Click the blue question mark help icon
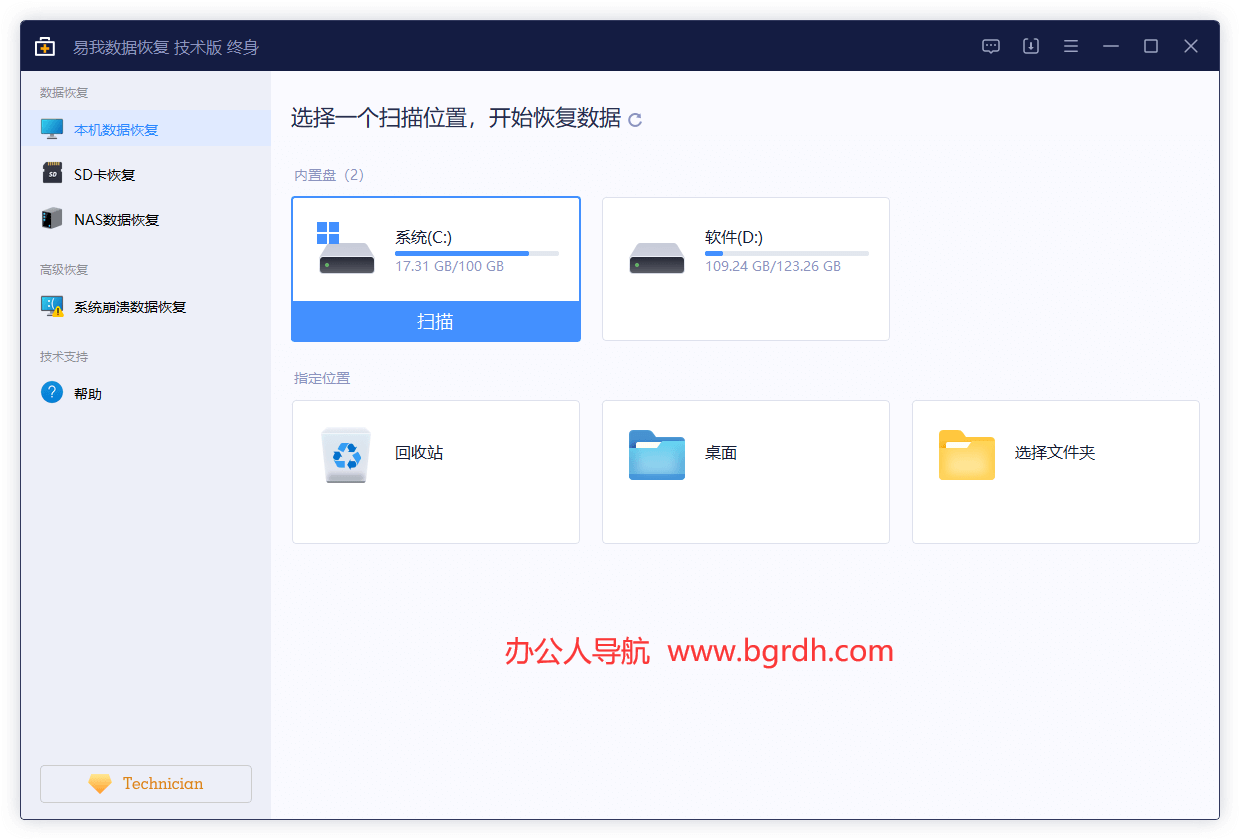This screenshot has width=1240, height=840. [52, 393]
